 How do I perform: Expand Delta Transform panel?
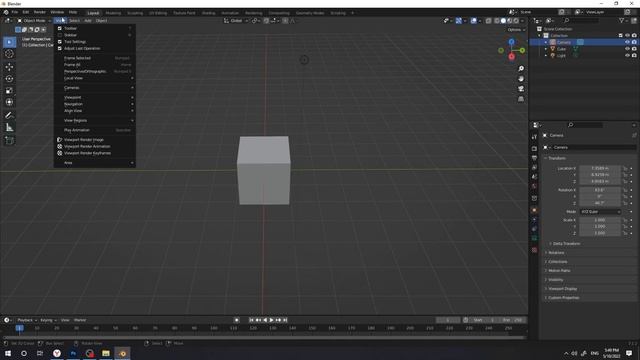click(567, 244)
